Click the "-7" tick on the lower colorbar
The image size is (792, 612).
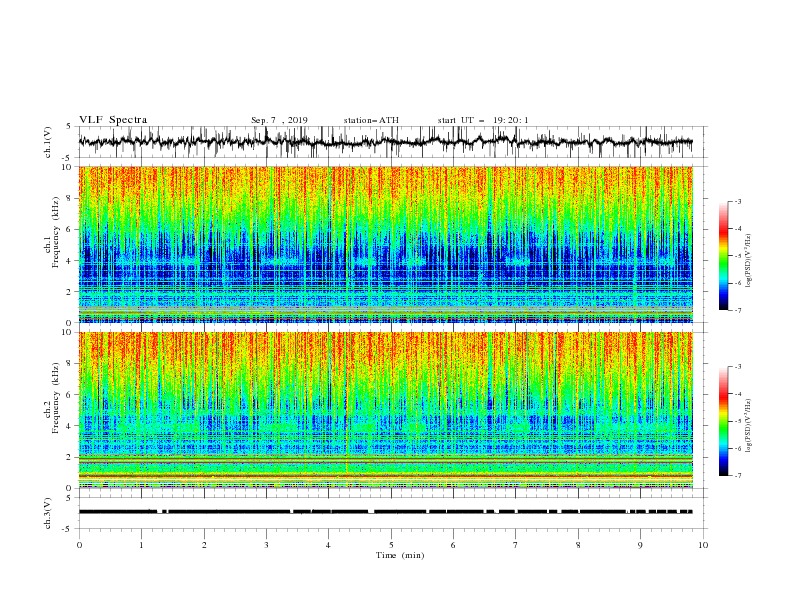pyautogui.click(x=738, y=476)
